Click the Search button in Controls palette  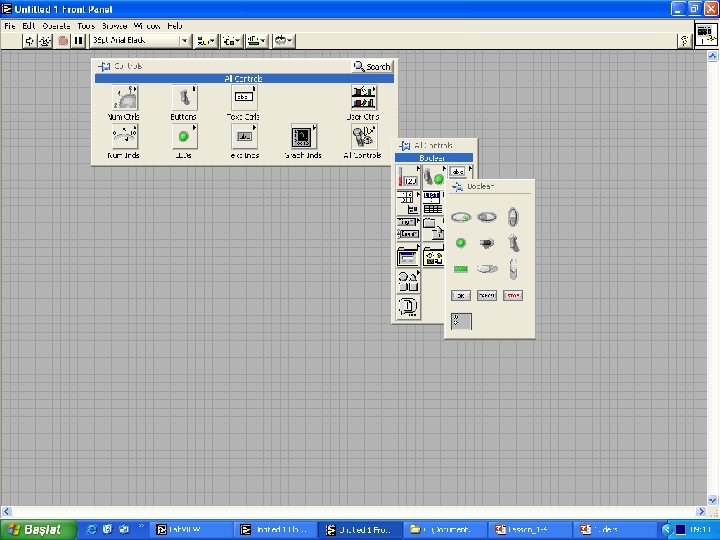coord(372,67)
